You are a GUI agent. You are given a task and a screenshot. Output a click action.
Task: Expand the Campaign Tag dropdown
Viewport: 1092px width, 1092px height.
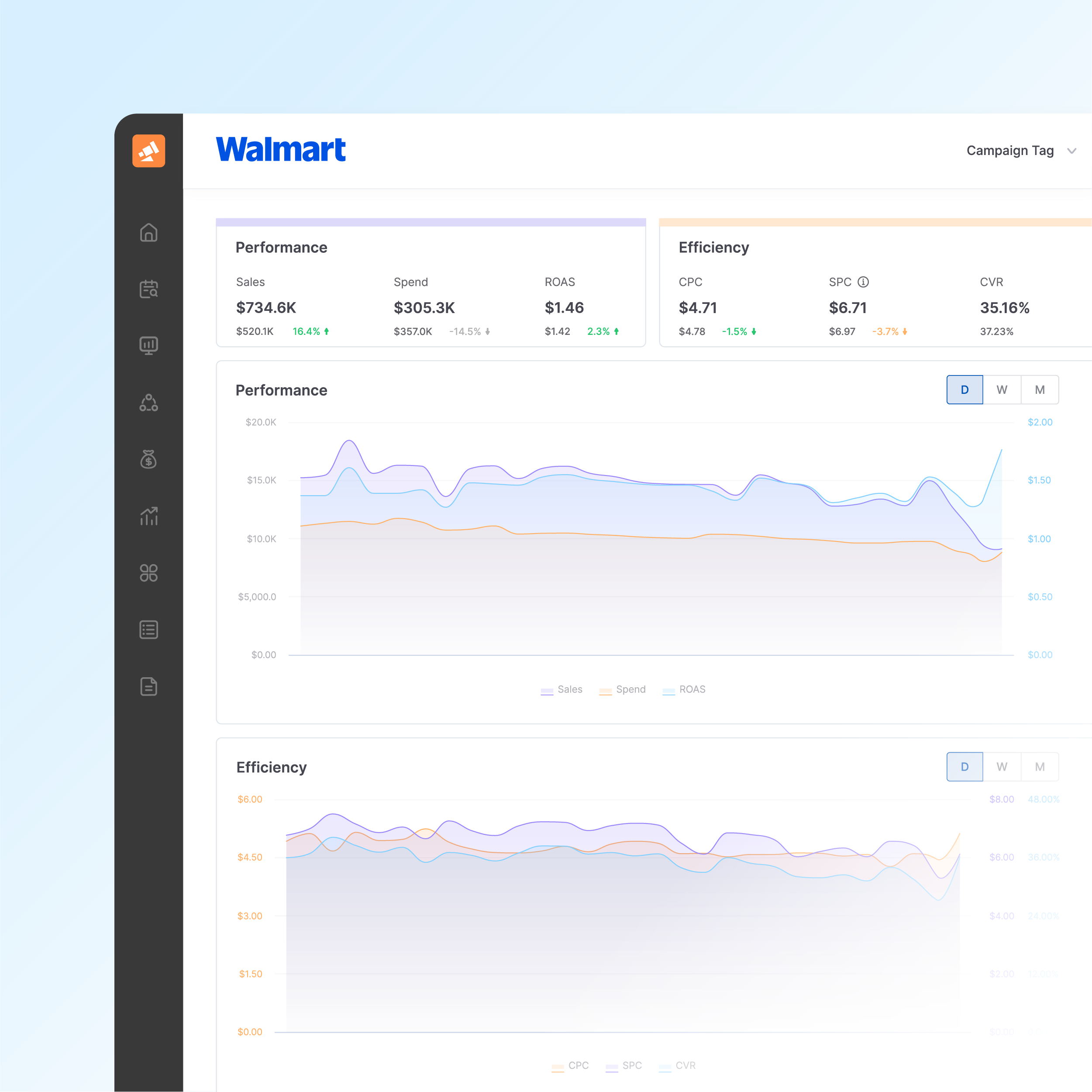click(x=1010, y=151)
